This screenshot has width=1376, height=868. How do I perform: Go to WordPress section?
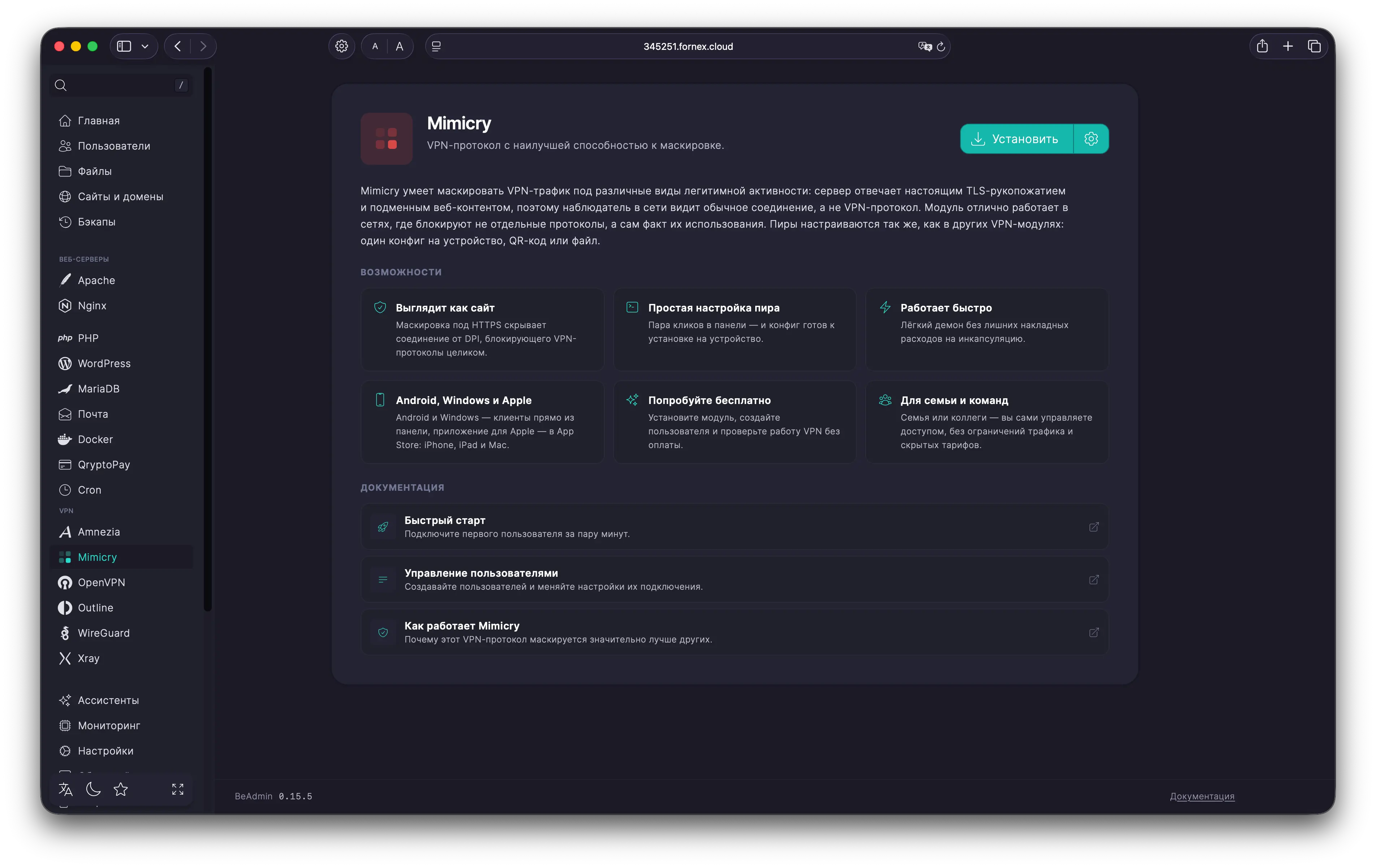121,364
